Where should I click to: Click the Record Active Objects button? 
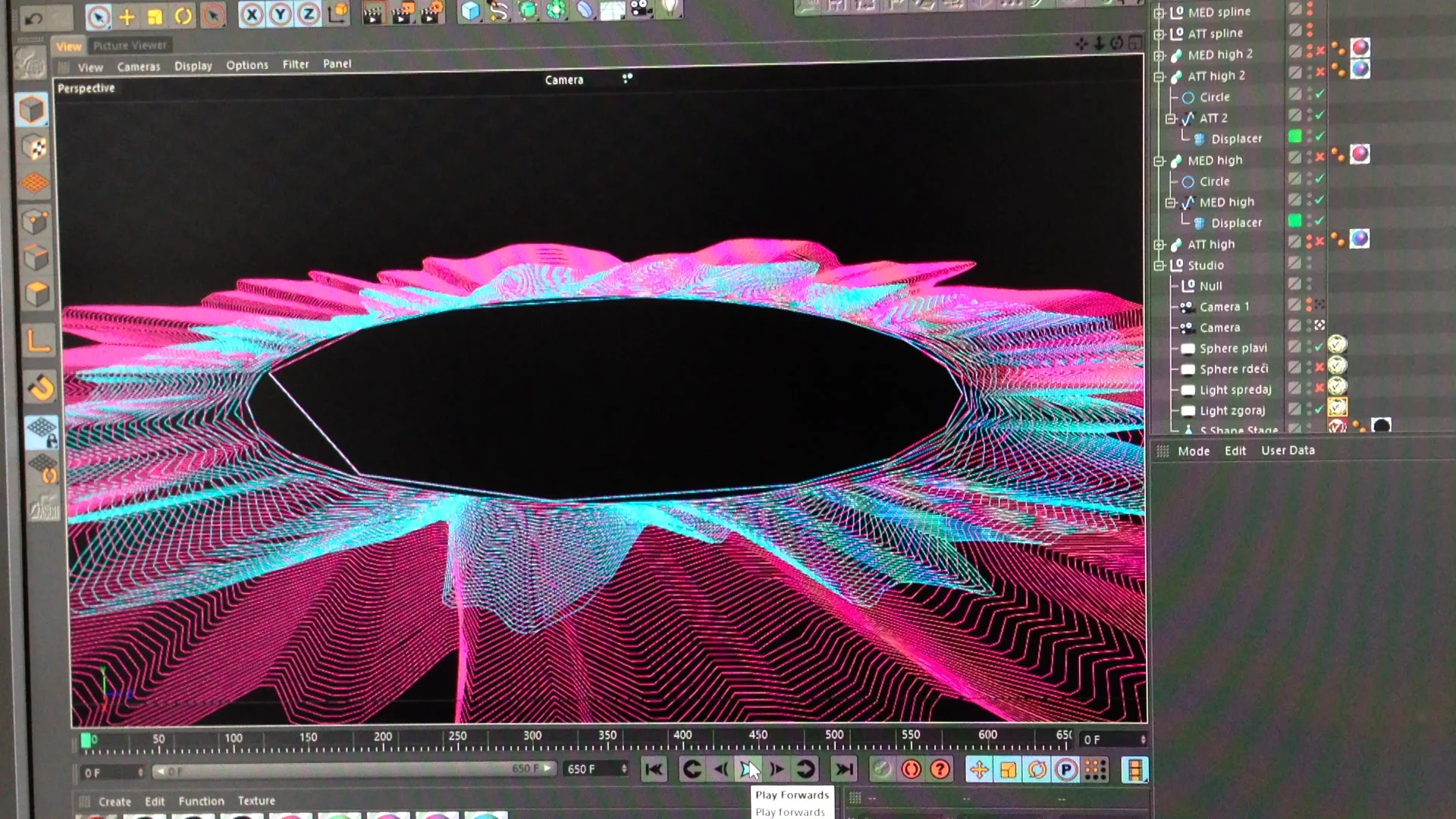(882, 770)
